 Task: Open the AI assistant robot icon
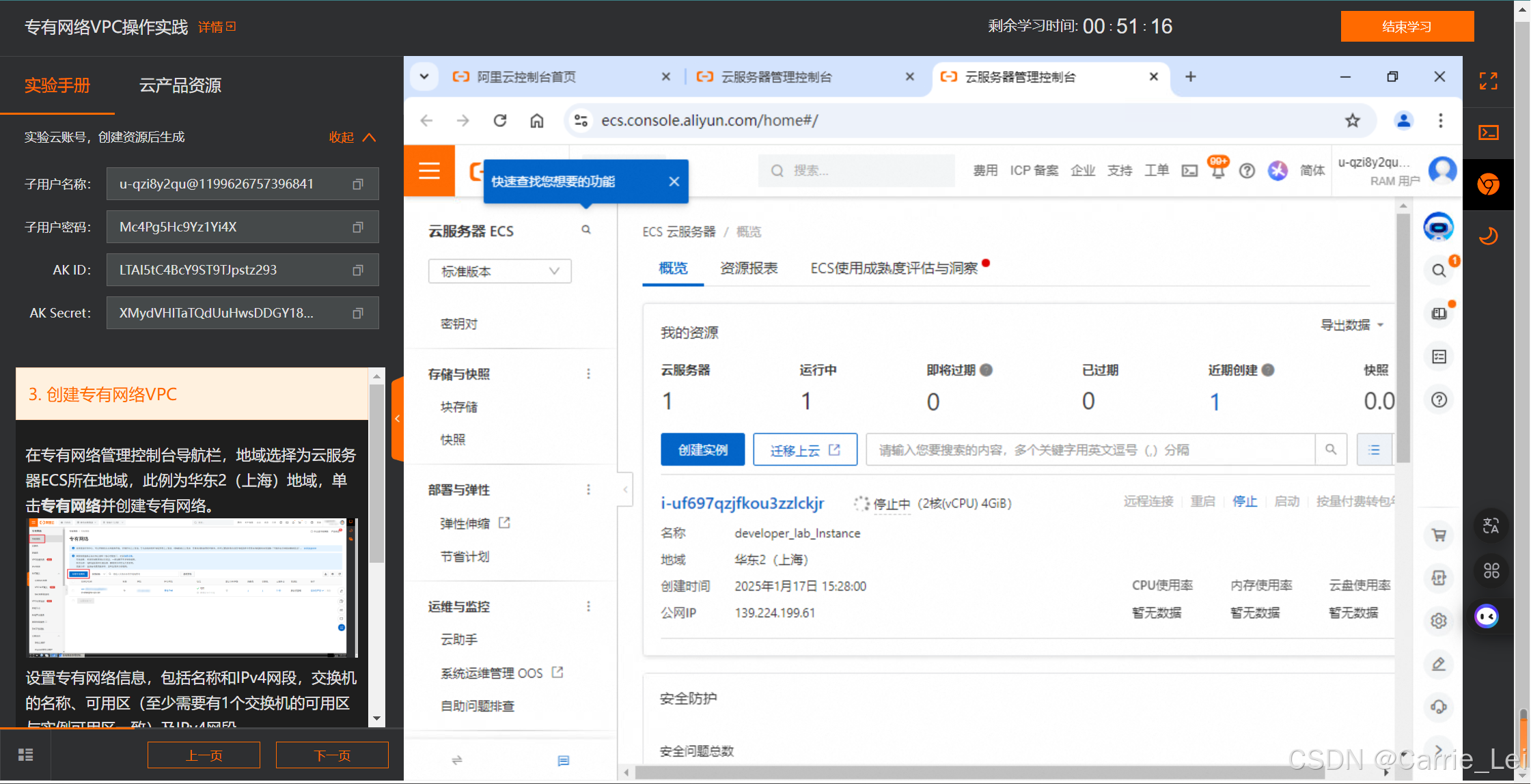coord(1438,227)
